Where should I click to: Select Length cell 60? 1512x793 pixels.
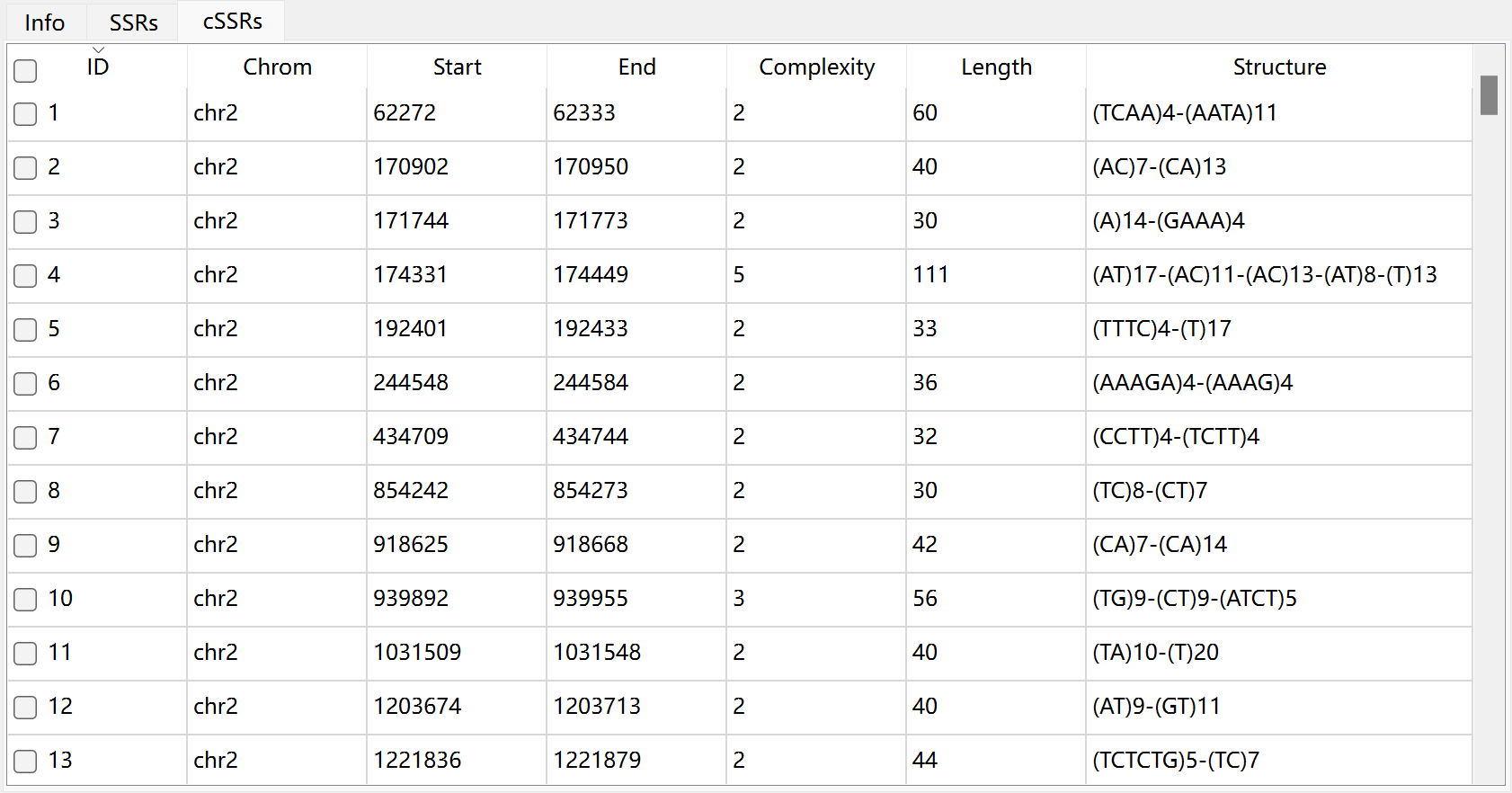click(996, 113)
